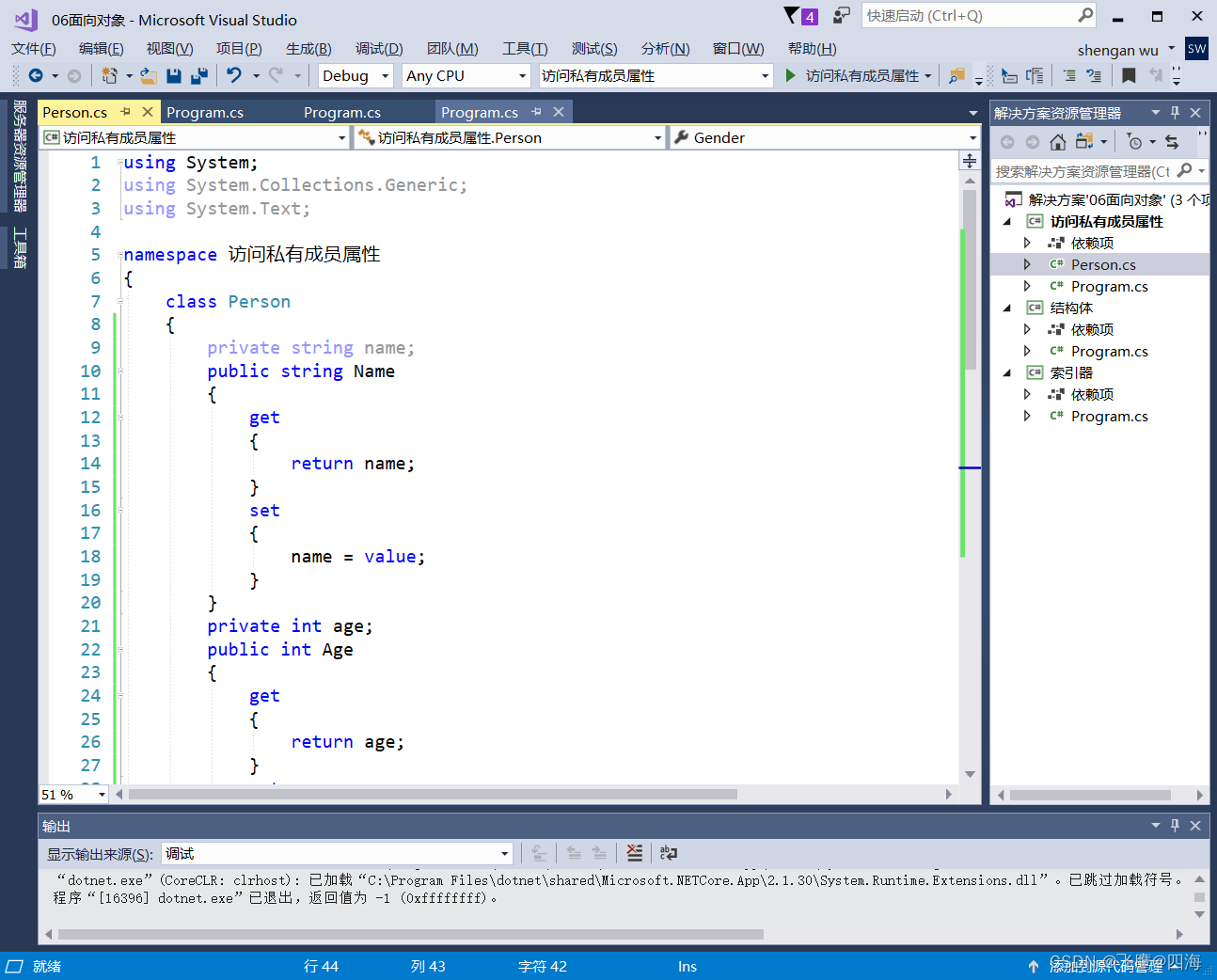Click 添加到源代码管理 in status bar
Viewport: 1217px width, 980px height.
1106,967
